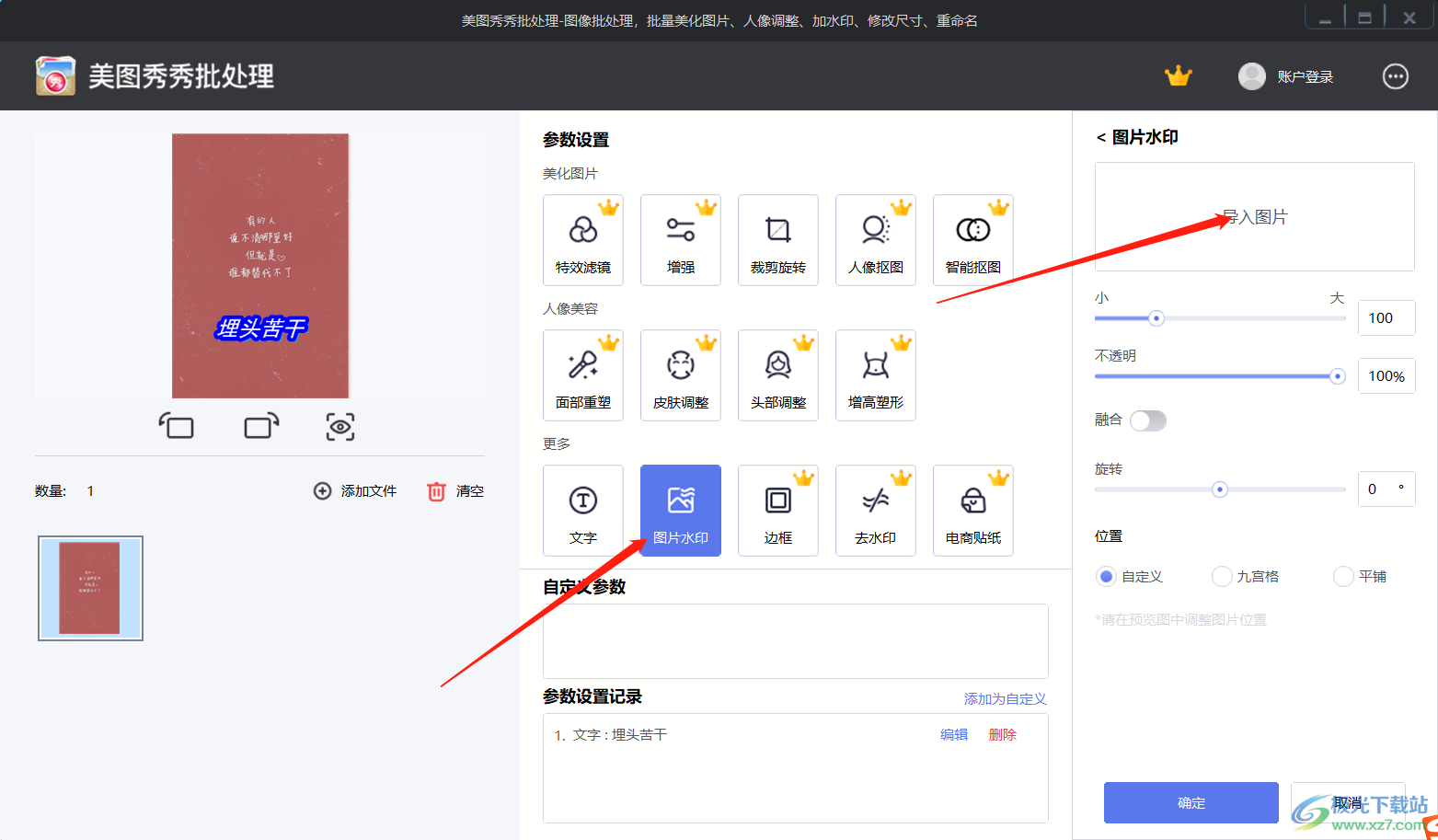Click 导入图片 to import watermark image
Screen dimensions: 1438x840
click(x=1255, y=217)
